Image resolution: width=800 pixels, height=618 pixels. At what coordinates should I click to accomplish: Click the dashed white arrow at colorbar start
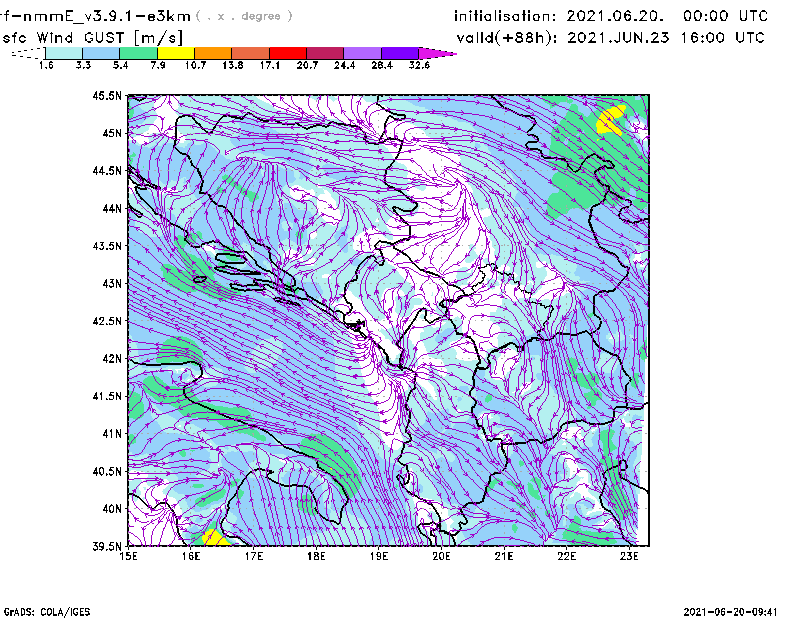[x=26, y=52]
